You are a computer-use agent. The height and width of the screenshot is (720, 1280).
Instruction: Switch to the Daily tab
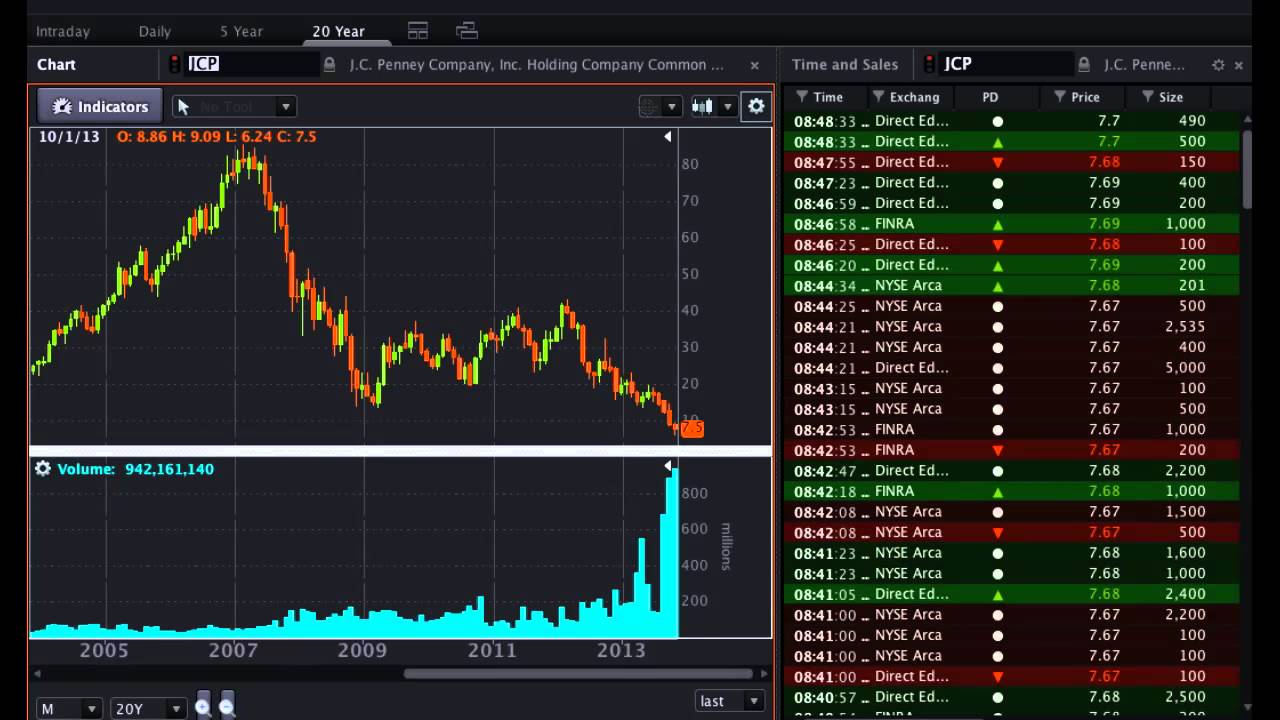(x=155, y=31)
